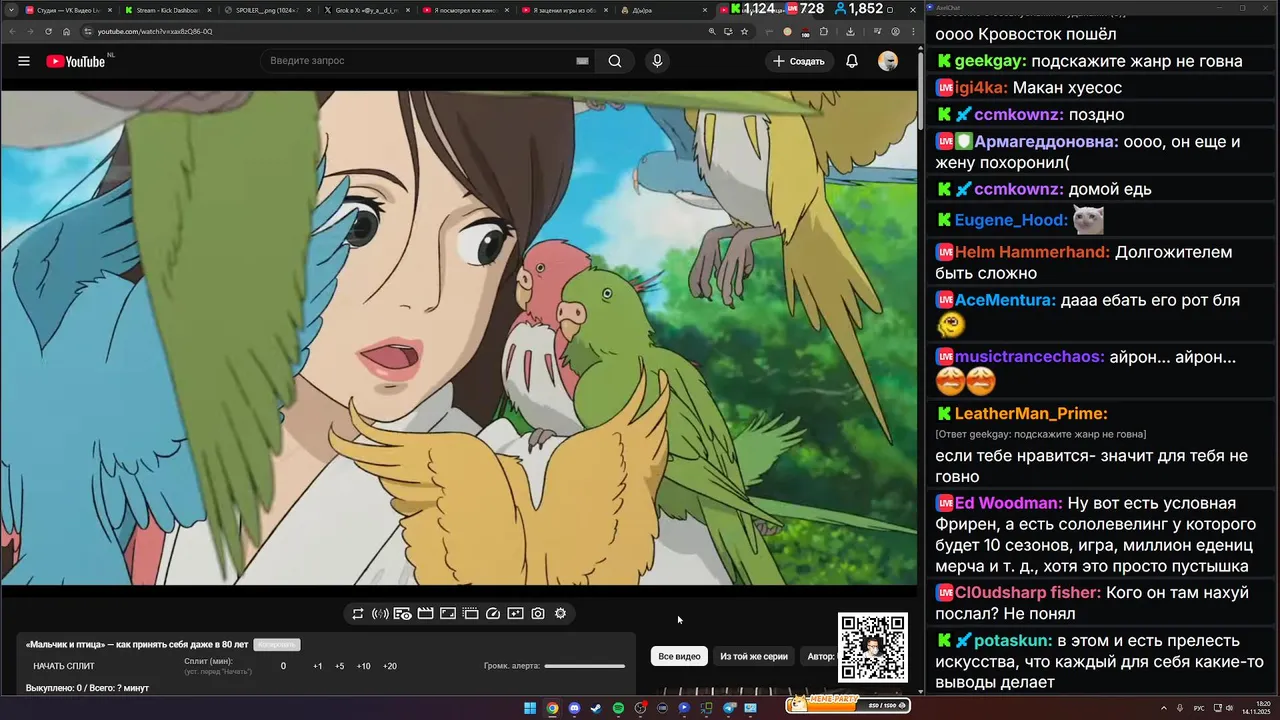Bookmark this page with the star icon

(745, 31)
